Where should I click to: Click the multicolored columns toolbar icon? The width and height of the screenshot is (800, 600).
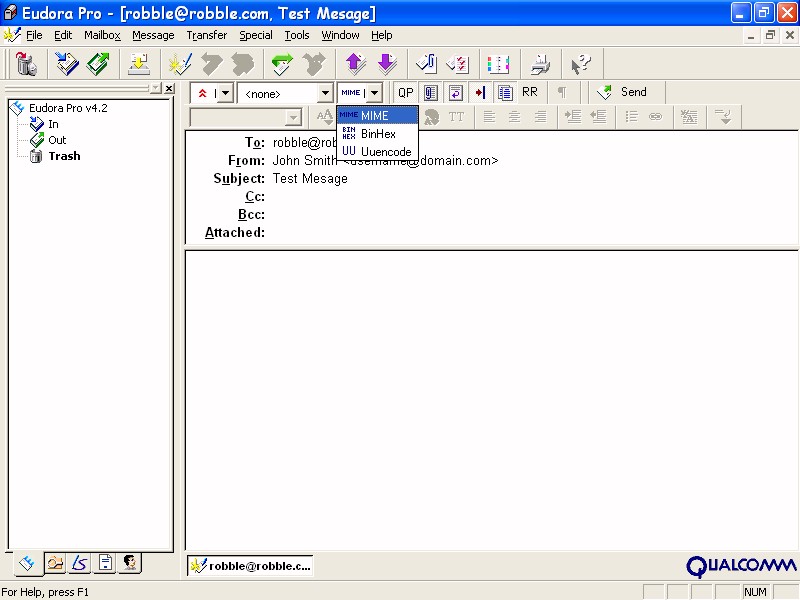pos(498,64)
